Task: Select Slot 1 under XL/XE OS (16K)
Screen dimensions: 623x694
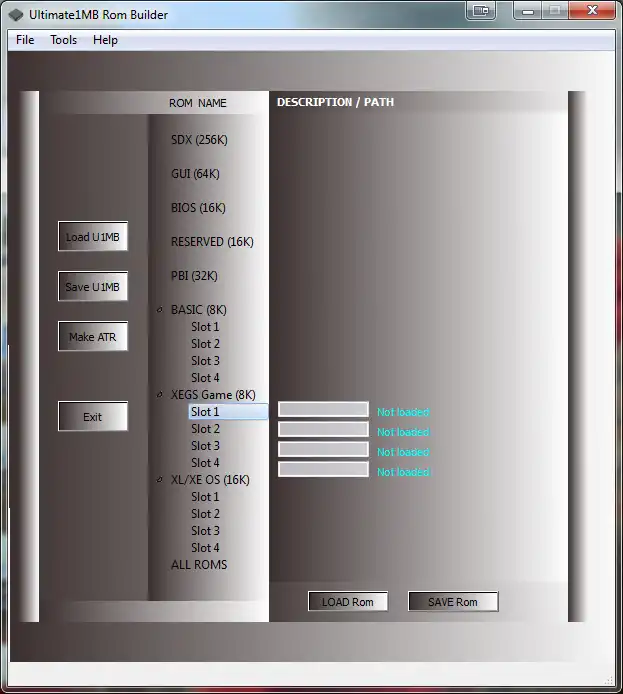Action: (205, 497)
